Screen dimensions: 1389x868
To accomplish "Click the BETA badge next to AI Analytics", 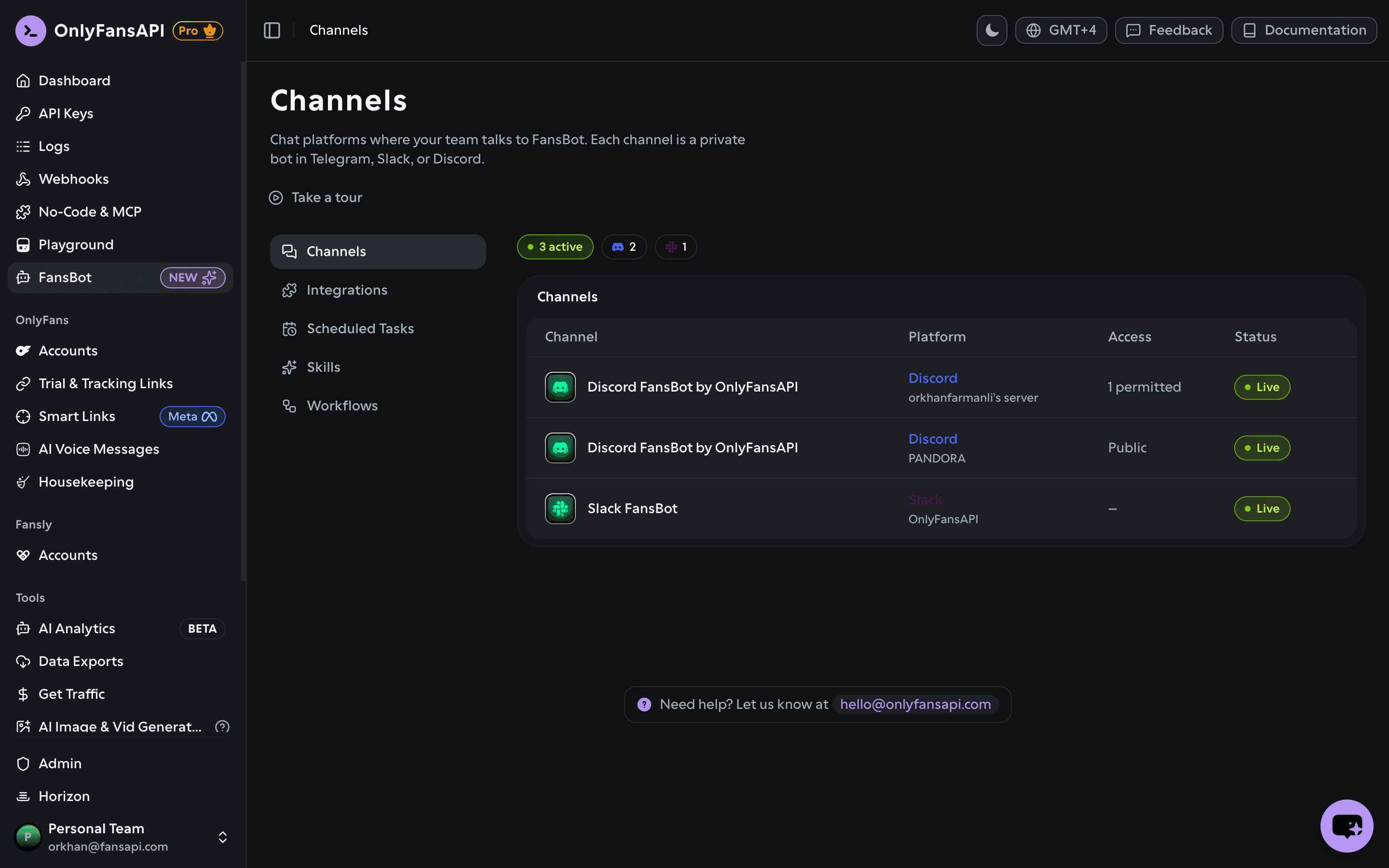I will tap(202, 629).
